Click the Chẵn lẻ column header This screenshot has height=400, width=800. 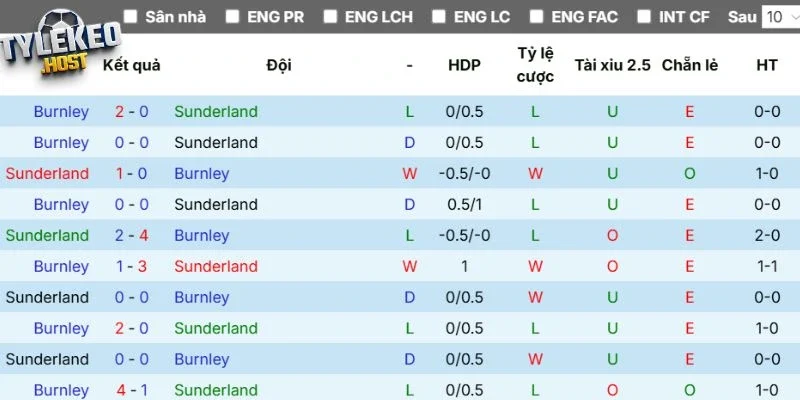[x=690, y=65]
